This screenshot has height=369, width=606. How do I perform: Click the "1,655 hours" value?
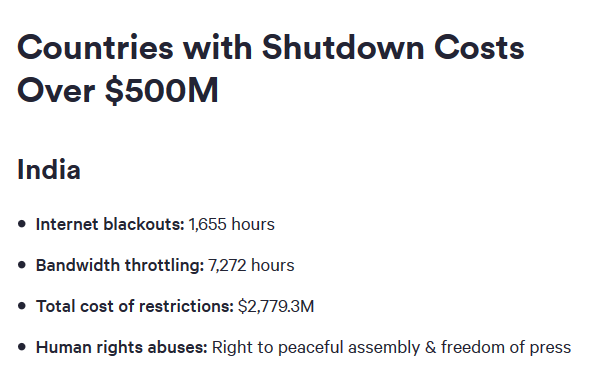click(x=232, y=224)
